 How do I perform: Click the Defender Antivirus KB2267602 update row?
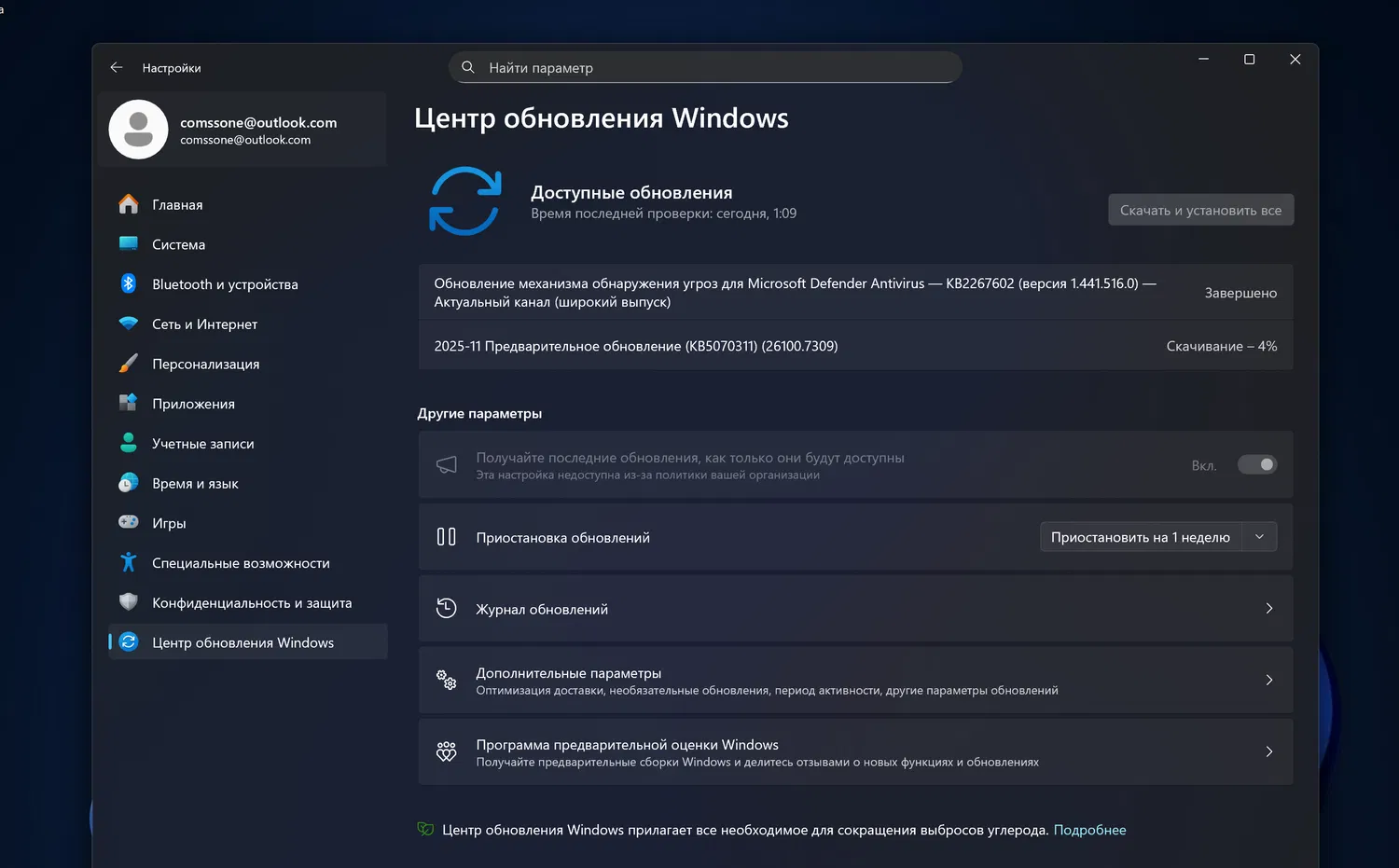(855, 293)
